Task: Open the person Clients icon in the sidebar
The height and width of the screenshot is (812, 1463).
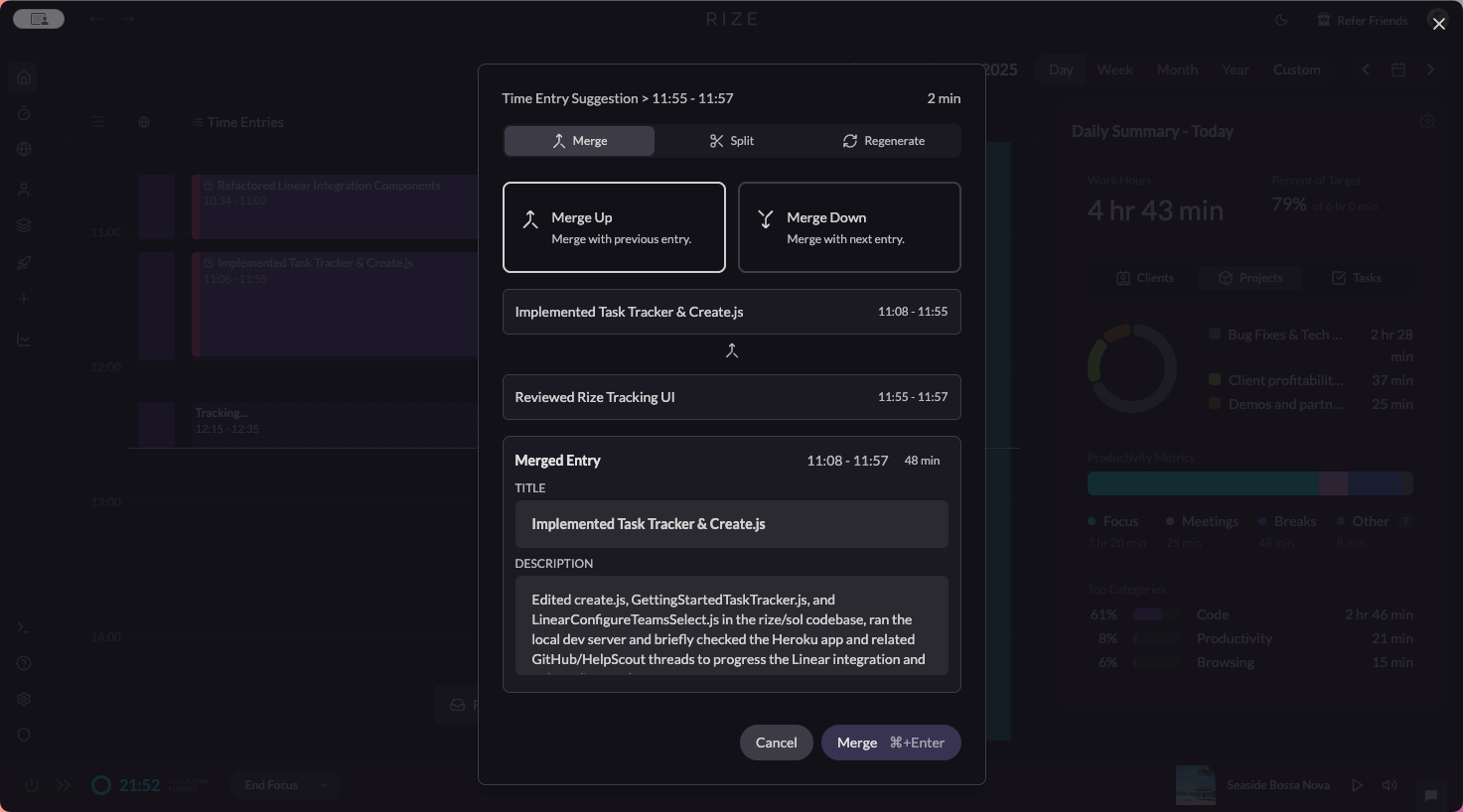Action: [x=24, y=190]
